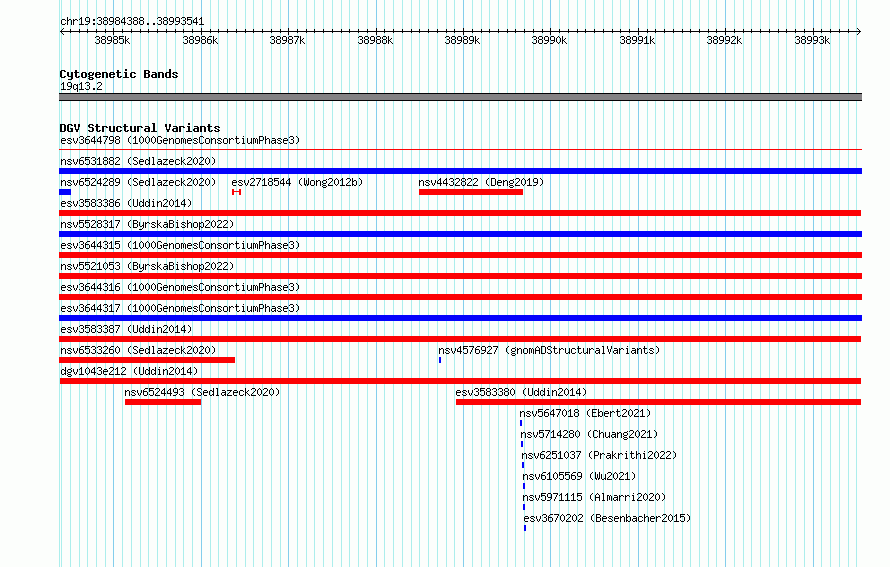Click nsv5647018 (Ebert2021) label
The width and height of the screenshot is (890, 567).
point(585,413)
